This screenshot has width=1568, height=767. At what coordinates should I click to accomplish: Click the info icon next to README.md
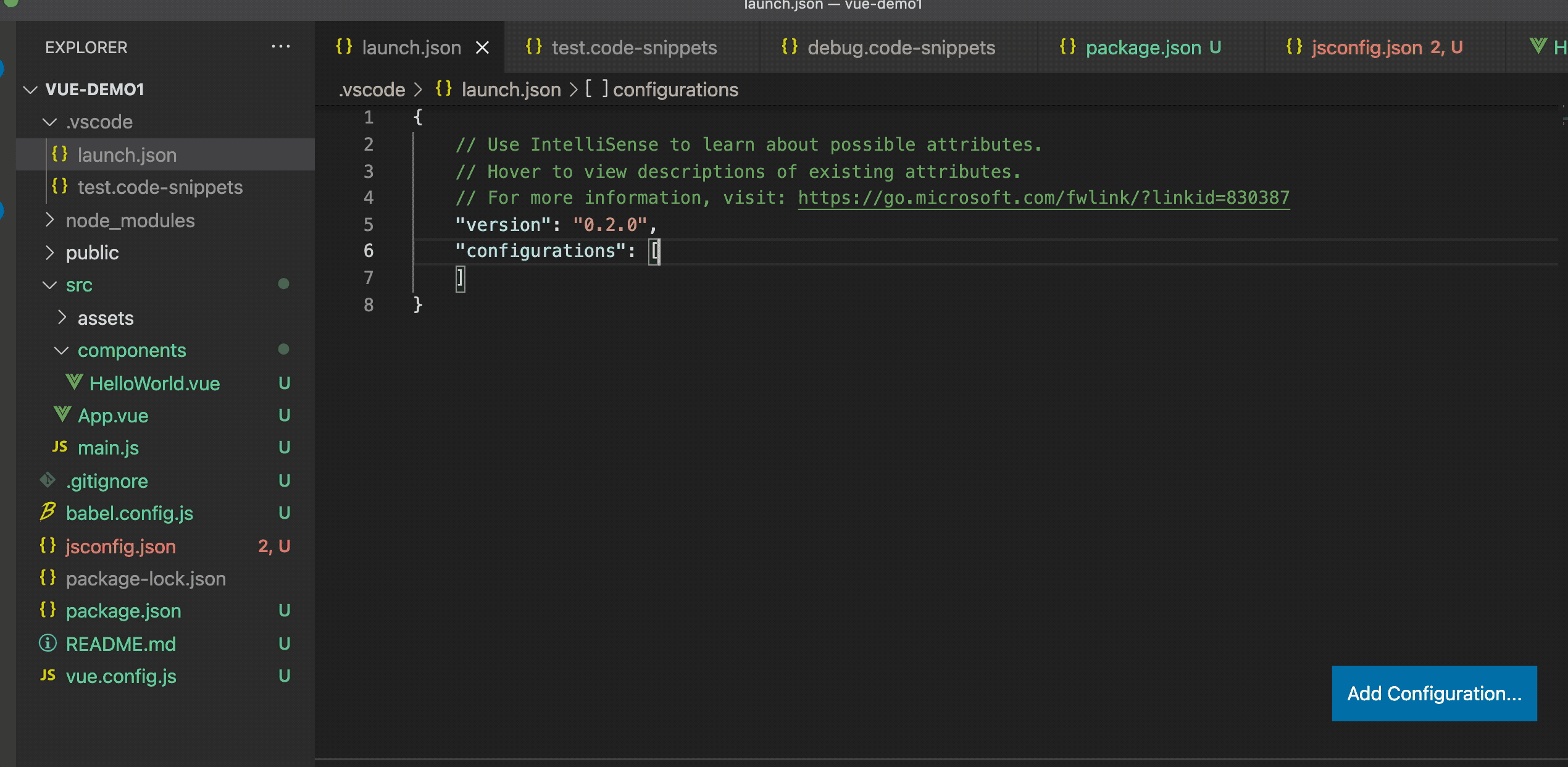48,643
